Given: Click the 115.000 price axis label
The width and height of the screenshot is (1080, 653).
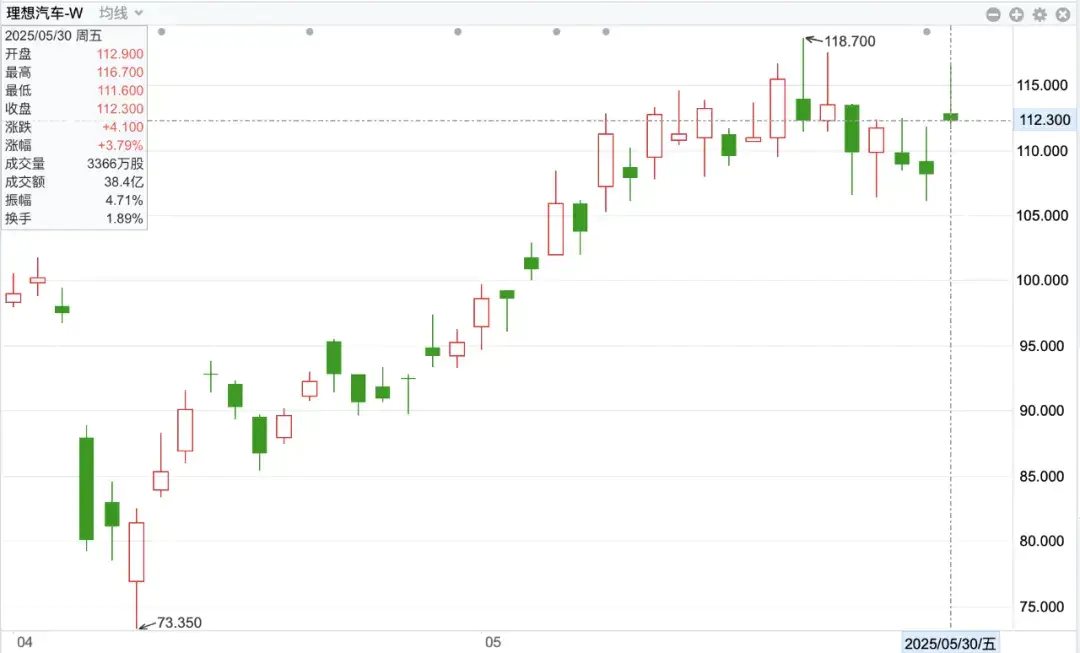Looking at the screenshot, I should coord(1042,85).
